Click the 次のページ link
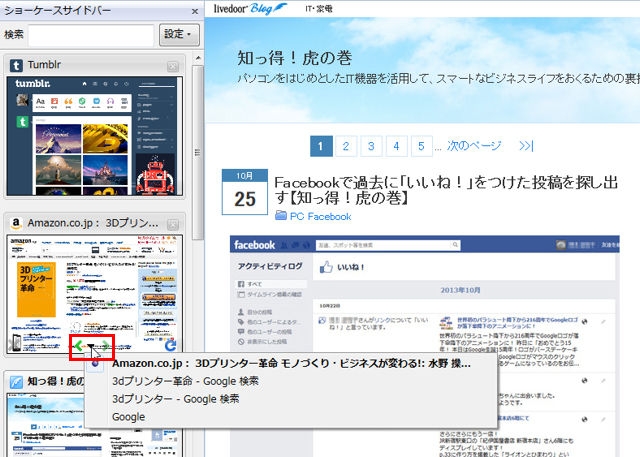640x457 pixels. click(x=474, y=146)
